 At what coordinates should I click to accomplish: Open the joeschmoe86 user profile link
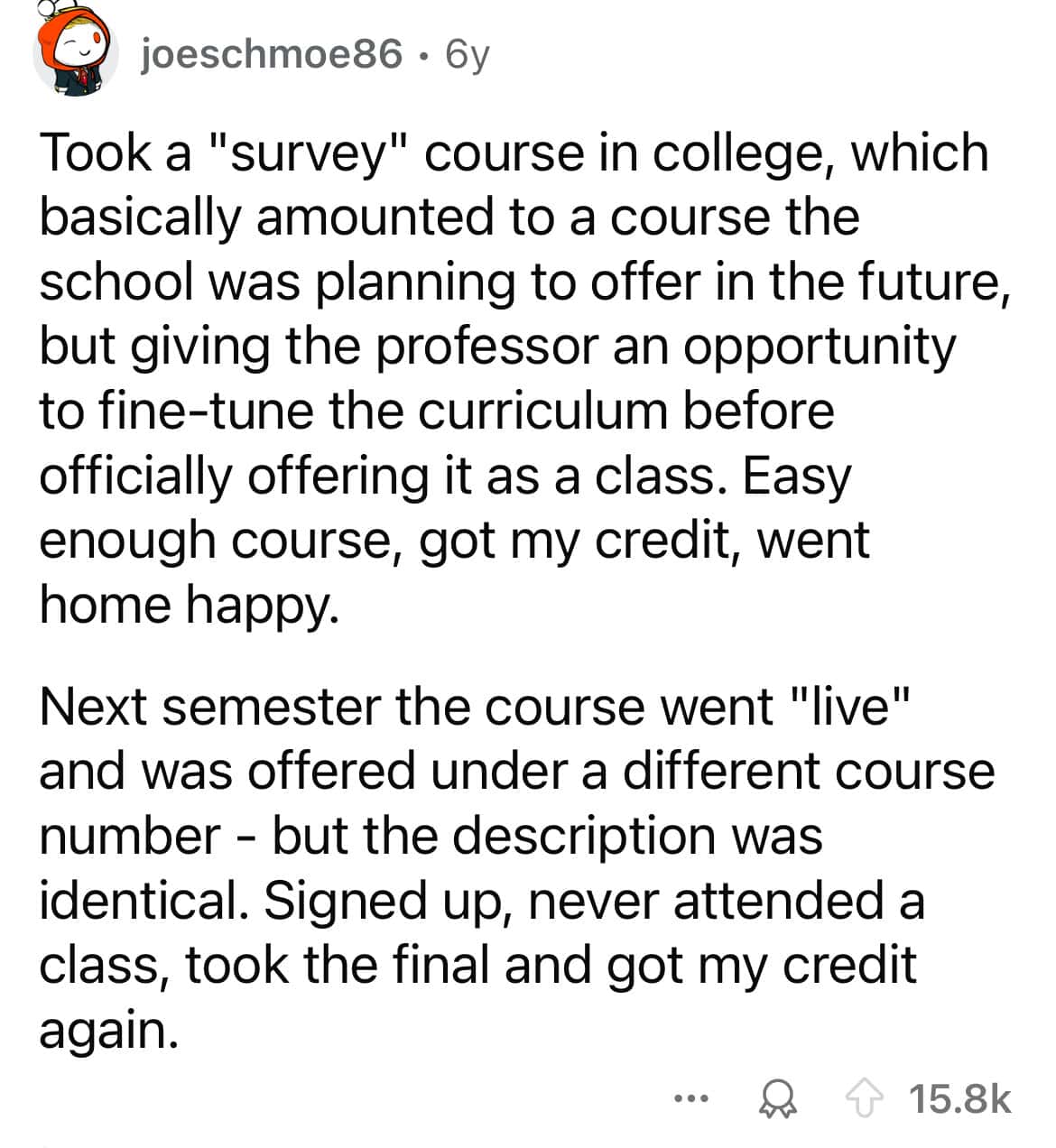271,55
